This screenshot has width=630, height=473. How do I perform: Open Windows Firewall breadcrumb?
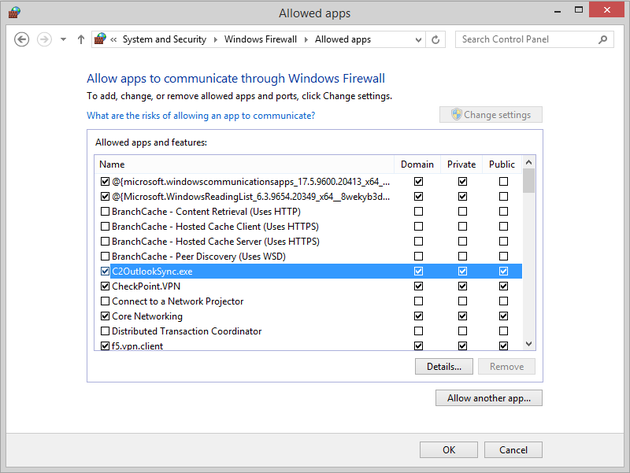(x=260, y=39)
